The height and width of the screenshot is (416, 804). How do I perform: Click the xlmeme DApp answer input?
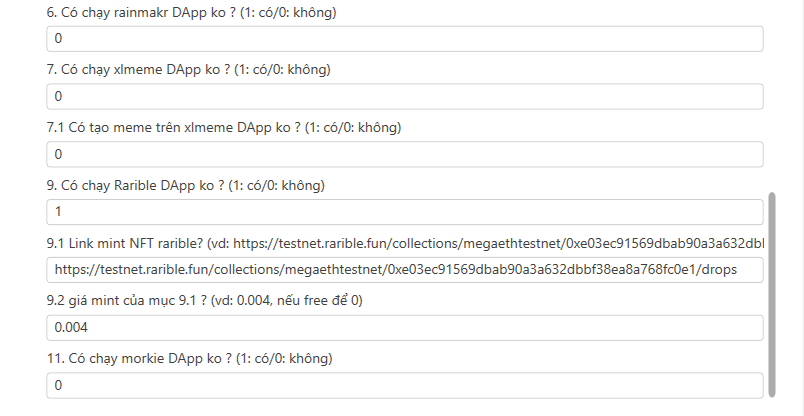tap(405, 96)
